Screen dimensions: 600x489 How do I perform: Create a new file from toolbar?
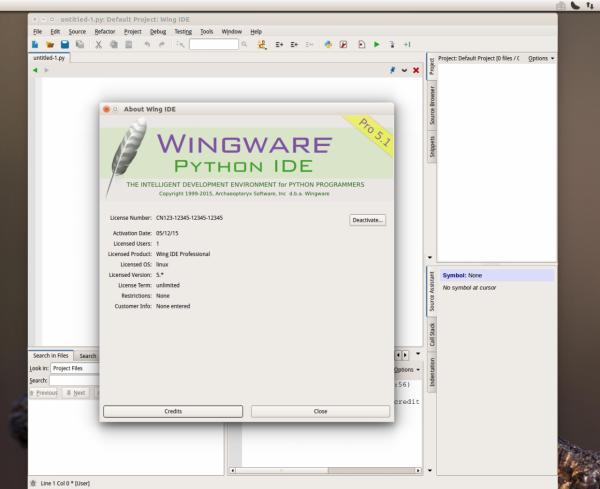click(35, 45)
